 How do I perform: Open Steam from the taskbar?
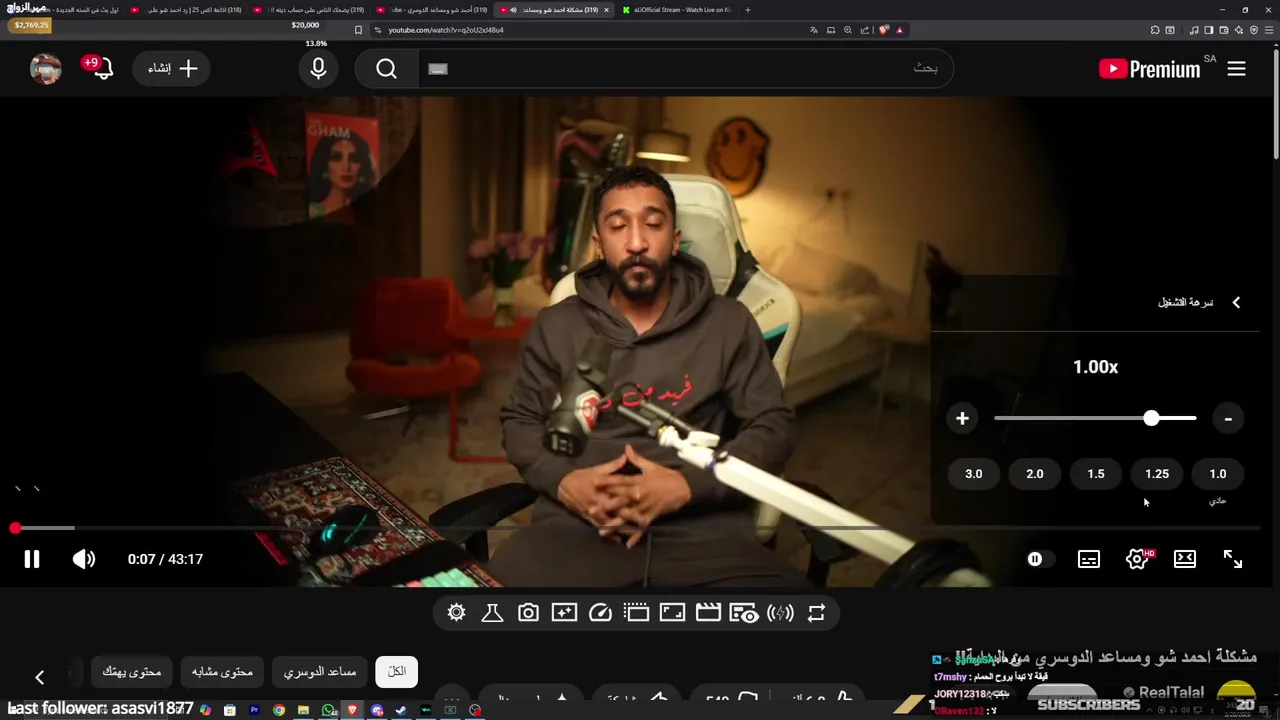click(x=402, y=710)
